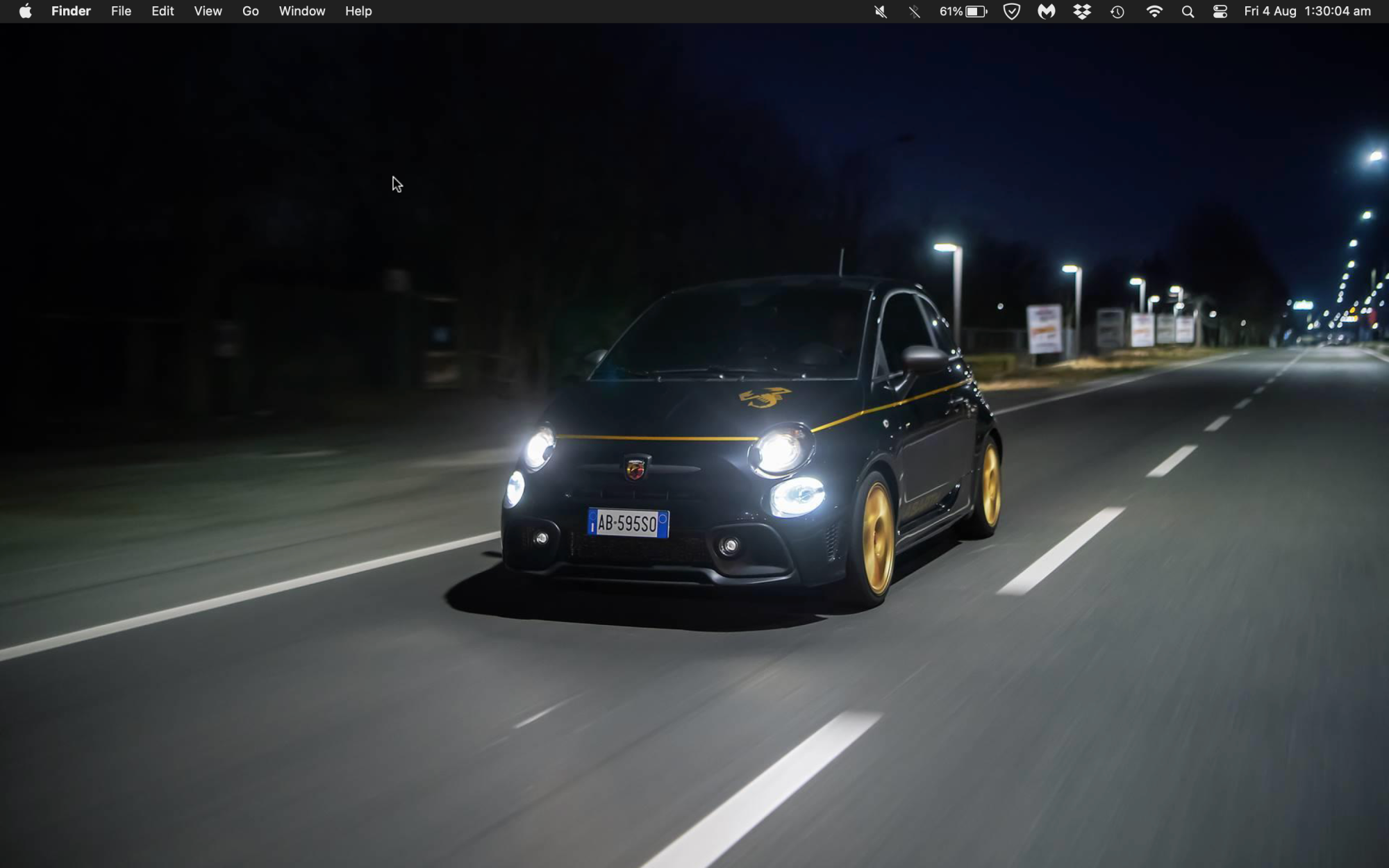1389x868 pixels.
Task: Open the Help menu
Action: pyautogui.click(x=358, y=11)
